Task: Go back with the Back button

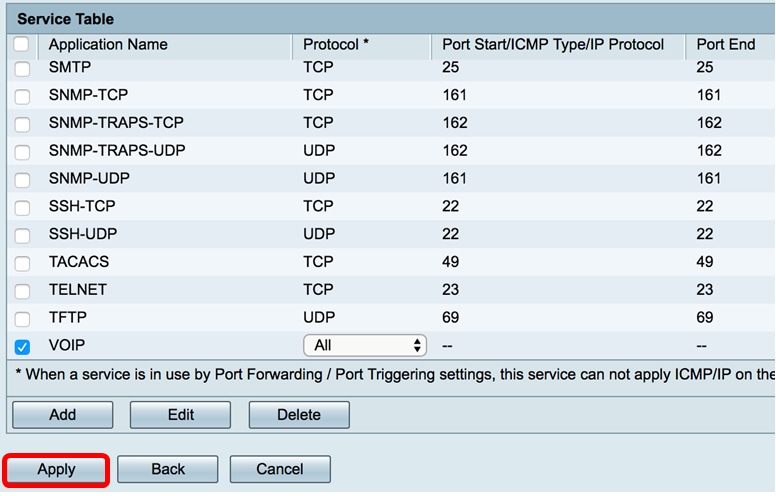Action: point(168,469)
